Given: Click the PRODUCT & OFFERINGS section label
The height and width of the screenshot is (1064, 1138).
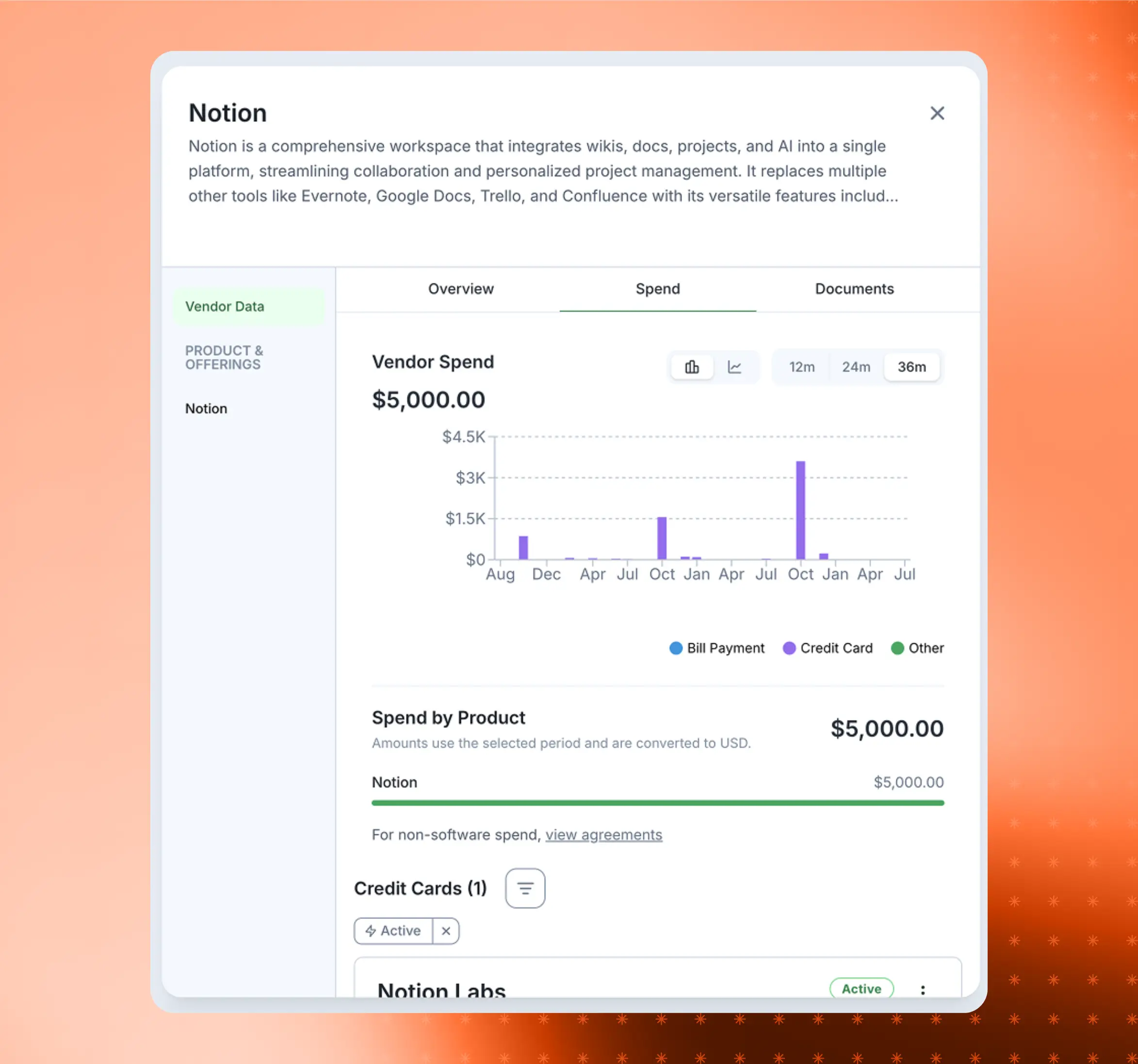Looking at the screenshot, I should pos(224,358).
